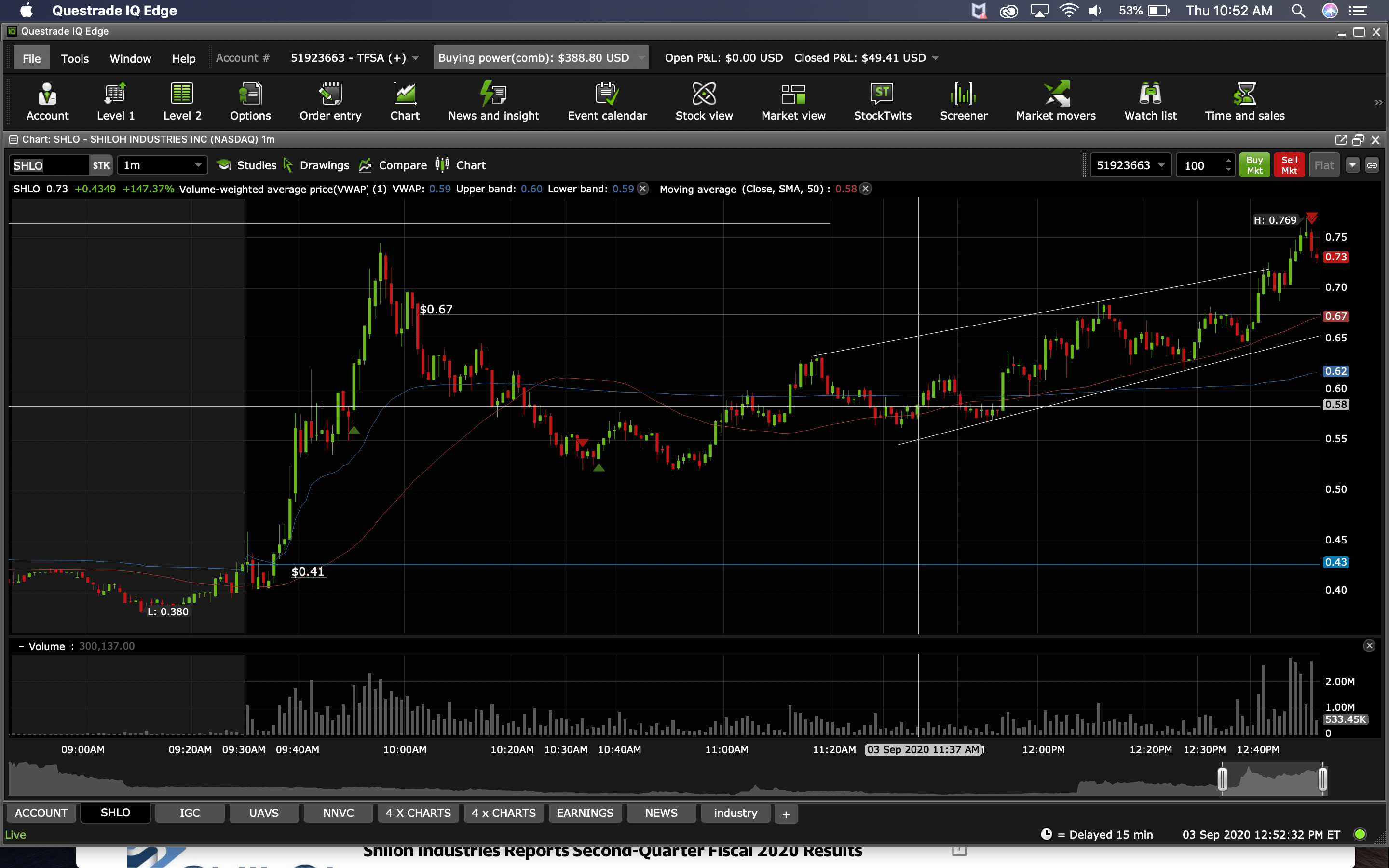Remove the VWAP study indicator
This screenshot has width=1389, height=868.
[x=643, y=189]
